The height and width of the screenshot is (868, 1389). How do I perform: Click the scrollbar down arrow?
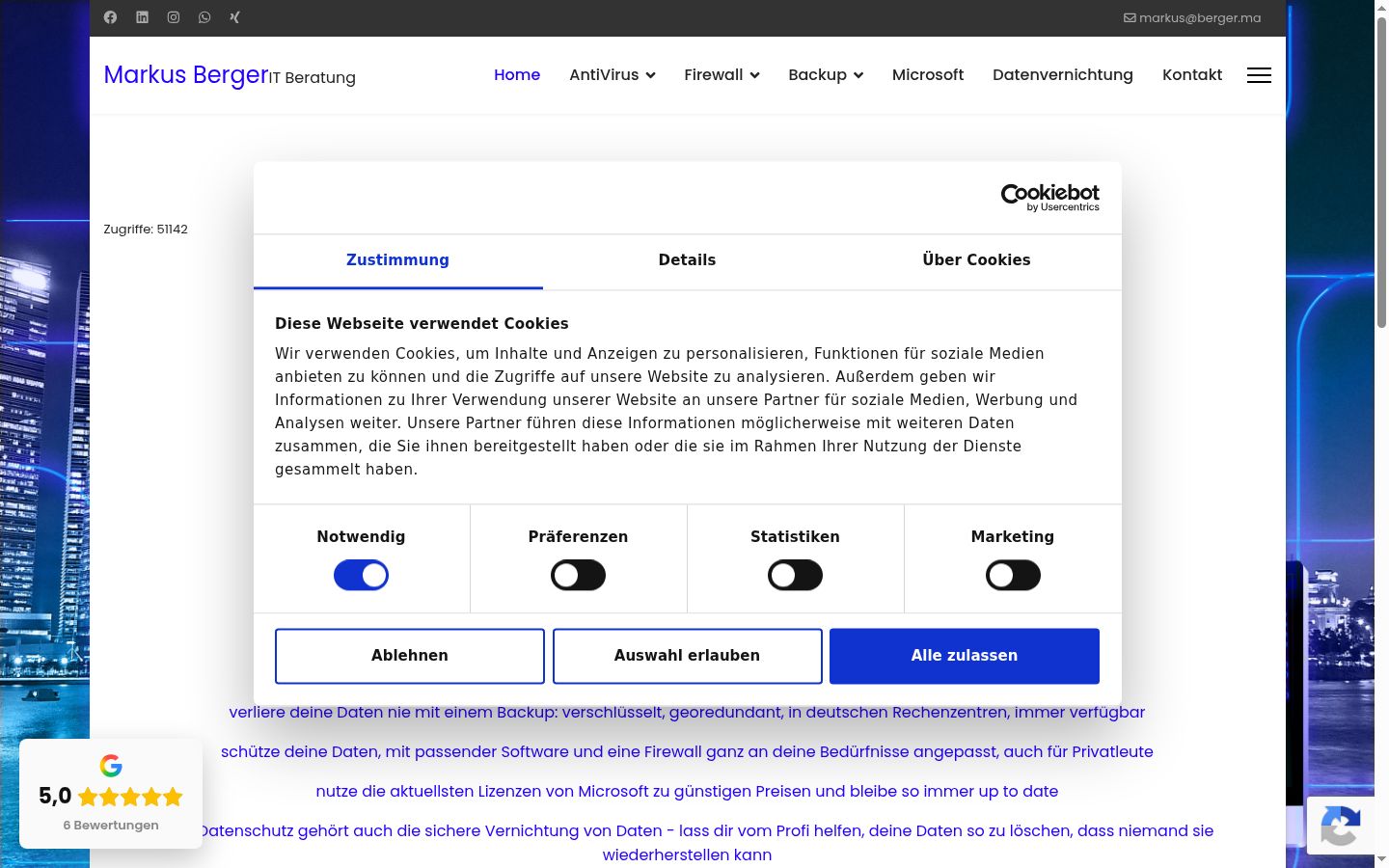[1381, 859]
